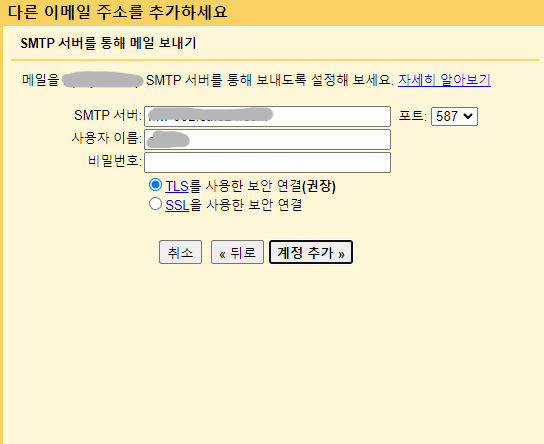
Task: Focus the 비밀번호 input field
Action: (267, 162)
